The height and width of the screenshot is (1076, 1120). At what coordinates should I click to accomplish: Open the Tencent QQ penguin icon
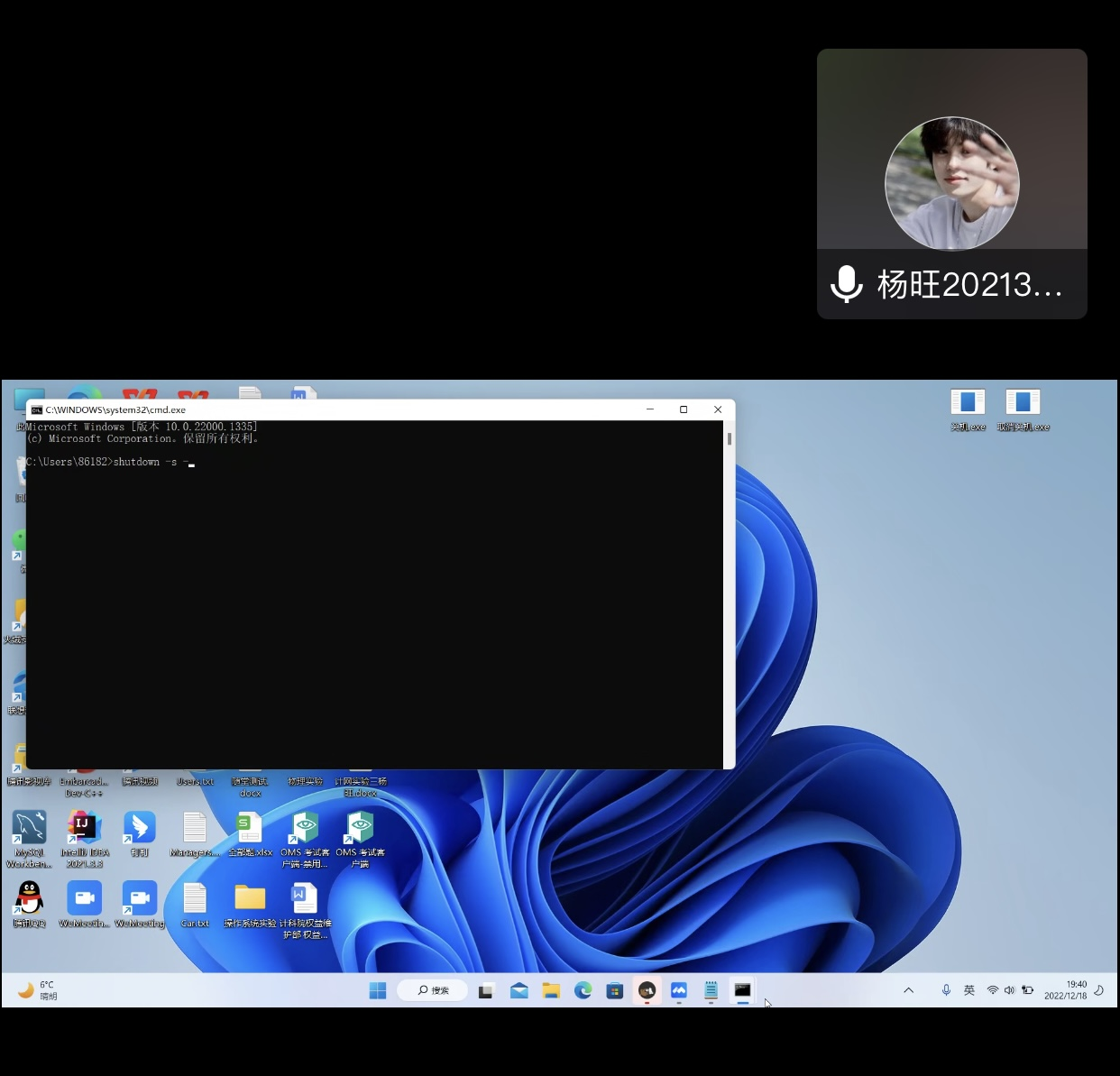pos(29,898)
